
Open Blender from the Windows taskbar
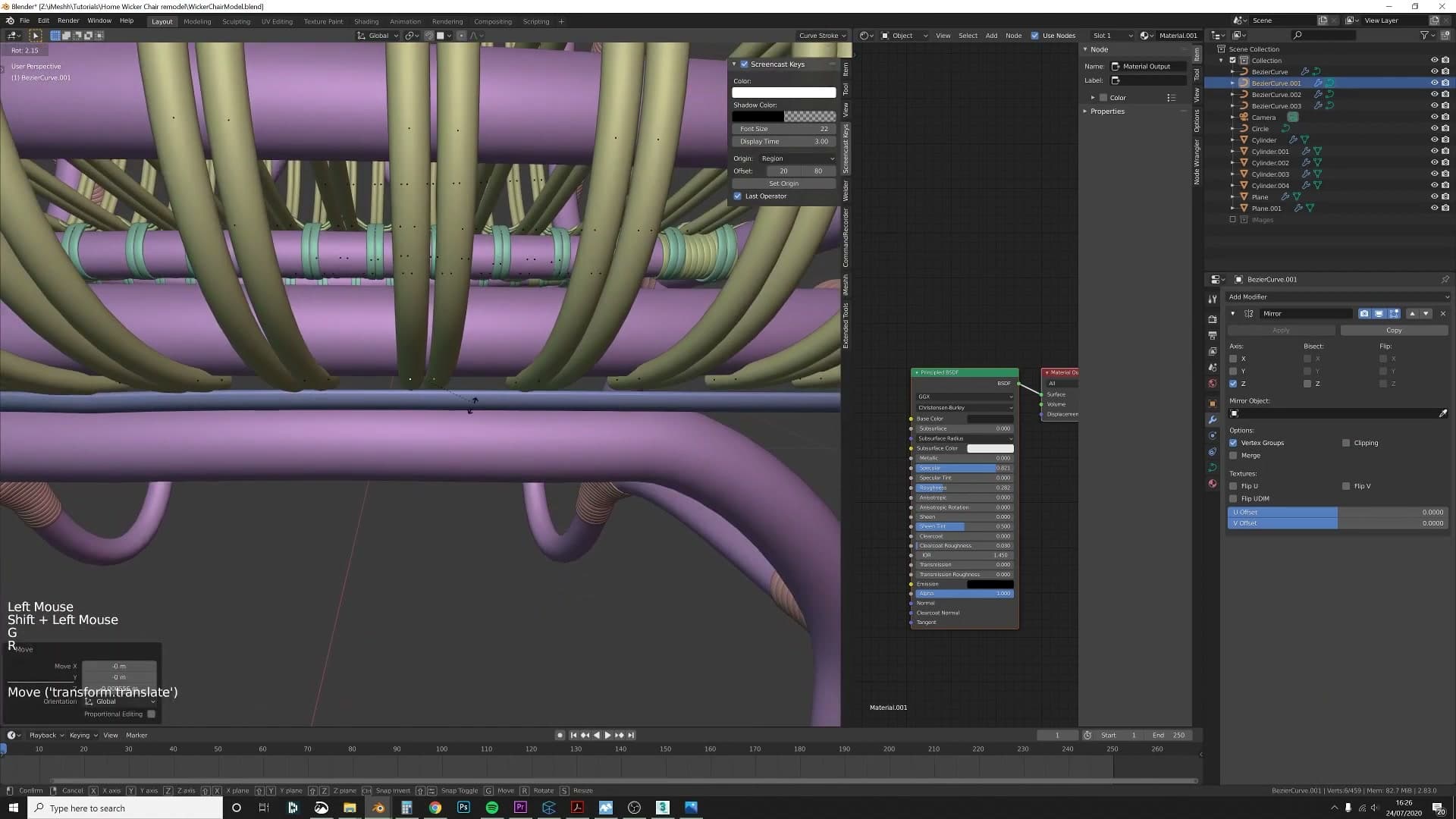click(378, 808)
